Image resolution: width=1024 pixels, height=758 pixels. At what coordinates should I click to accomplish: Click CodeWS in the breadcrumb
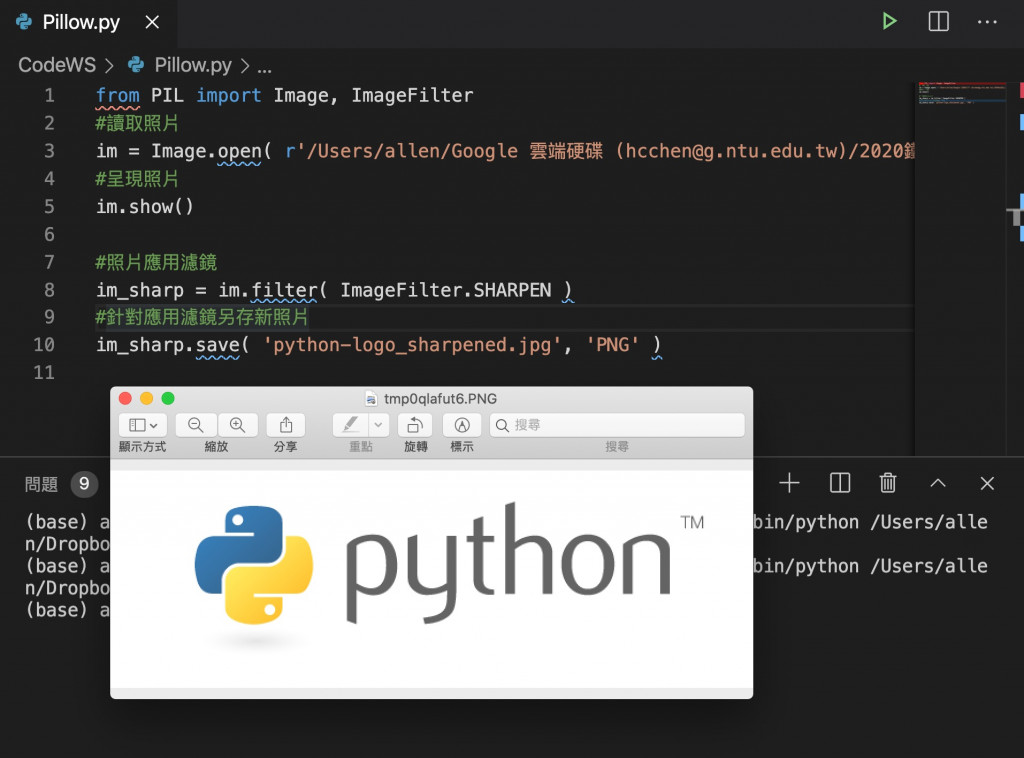[57, 65]
